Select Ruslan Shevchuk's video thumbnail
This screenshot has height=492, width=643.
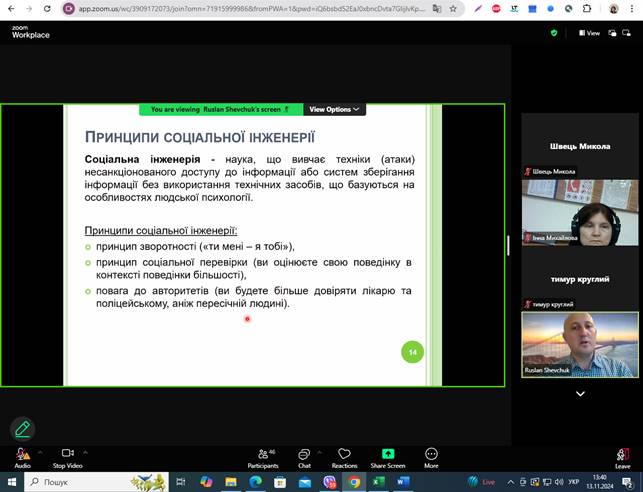[x=580, y=344]
